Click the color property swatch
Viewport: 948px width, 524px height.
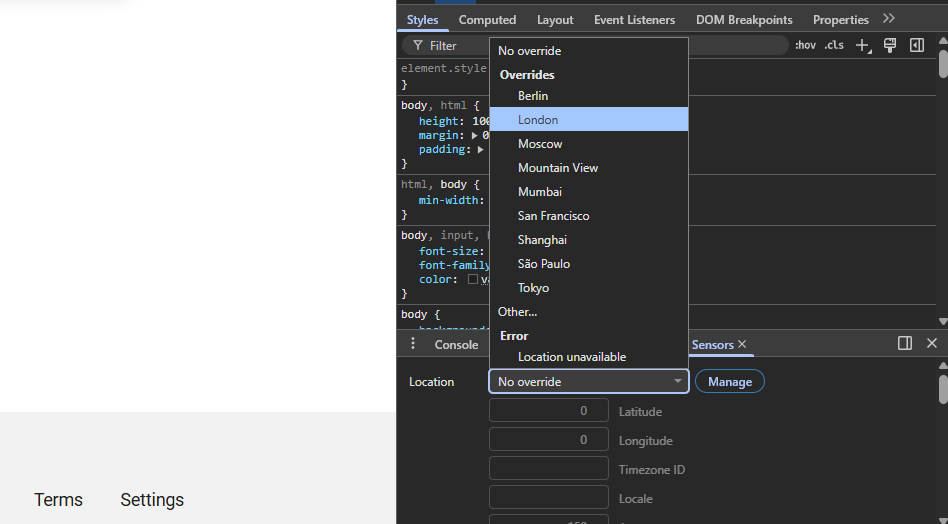473,279
